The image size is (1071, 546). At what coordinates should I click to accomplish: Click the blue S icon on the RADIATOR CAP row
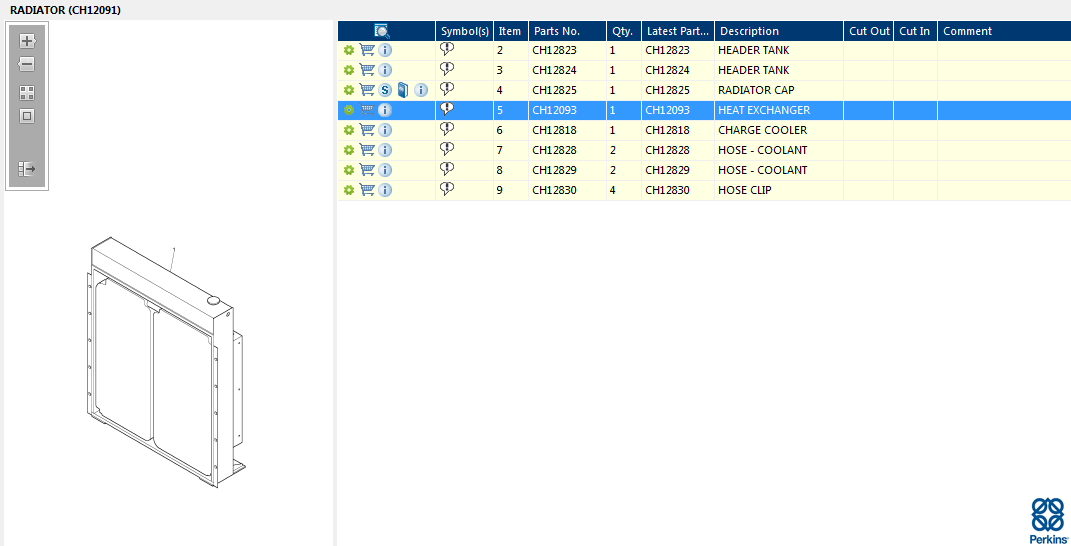tap(385, 90)
